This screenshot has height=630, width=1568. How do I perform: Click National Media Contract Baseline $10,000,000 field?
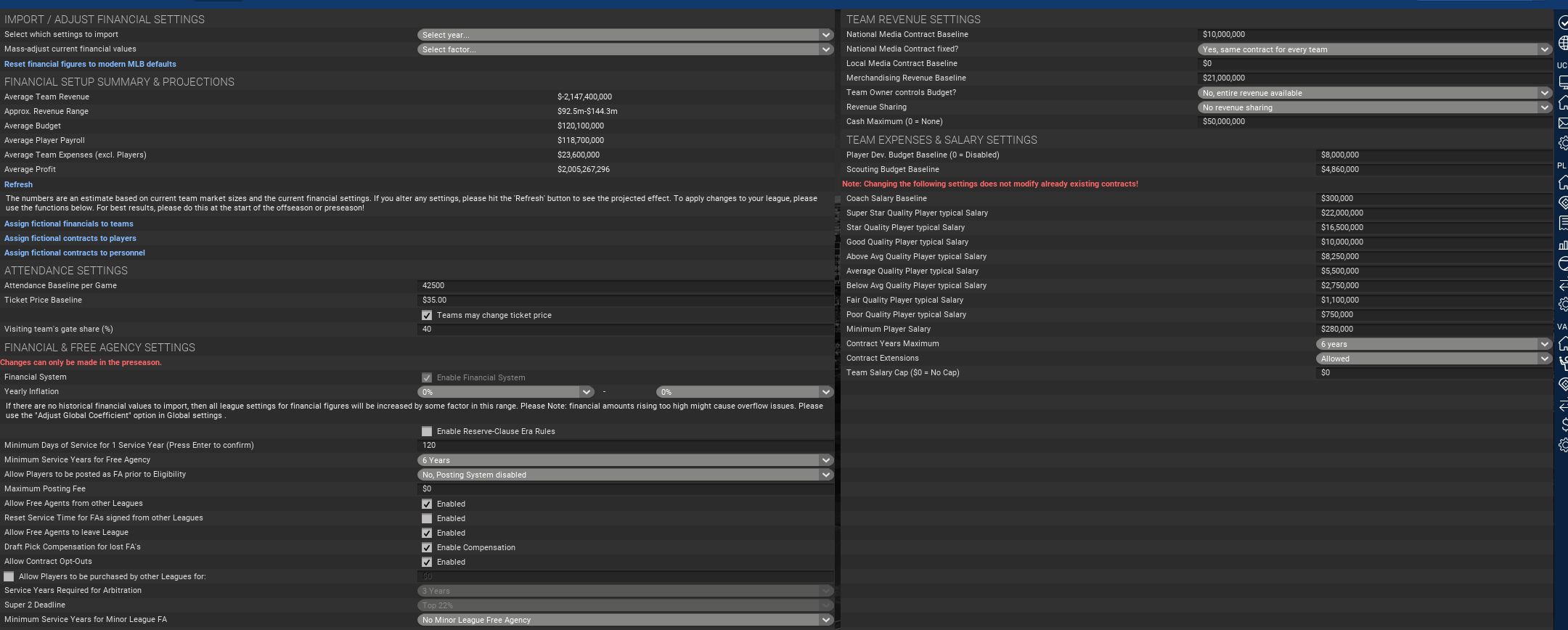click(1375, 34)
